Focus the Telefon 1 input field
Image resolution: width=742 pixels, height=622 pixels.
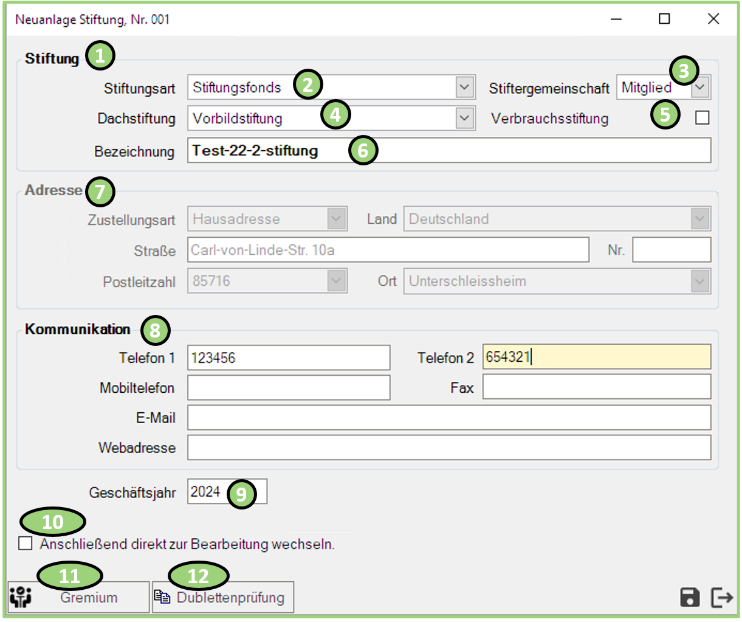[x=288, y=358]
